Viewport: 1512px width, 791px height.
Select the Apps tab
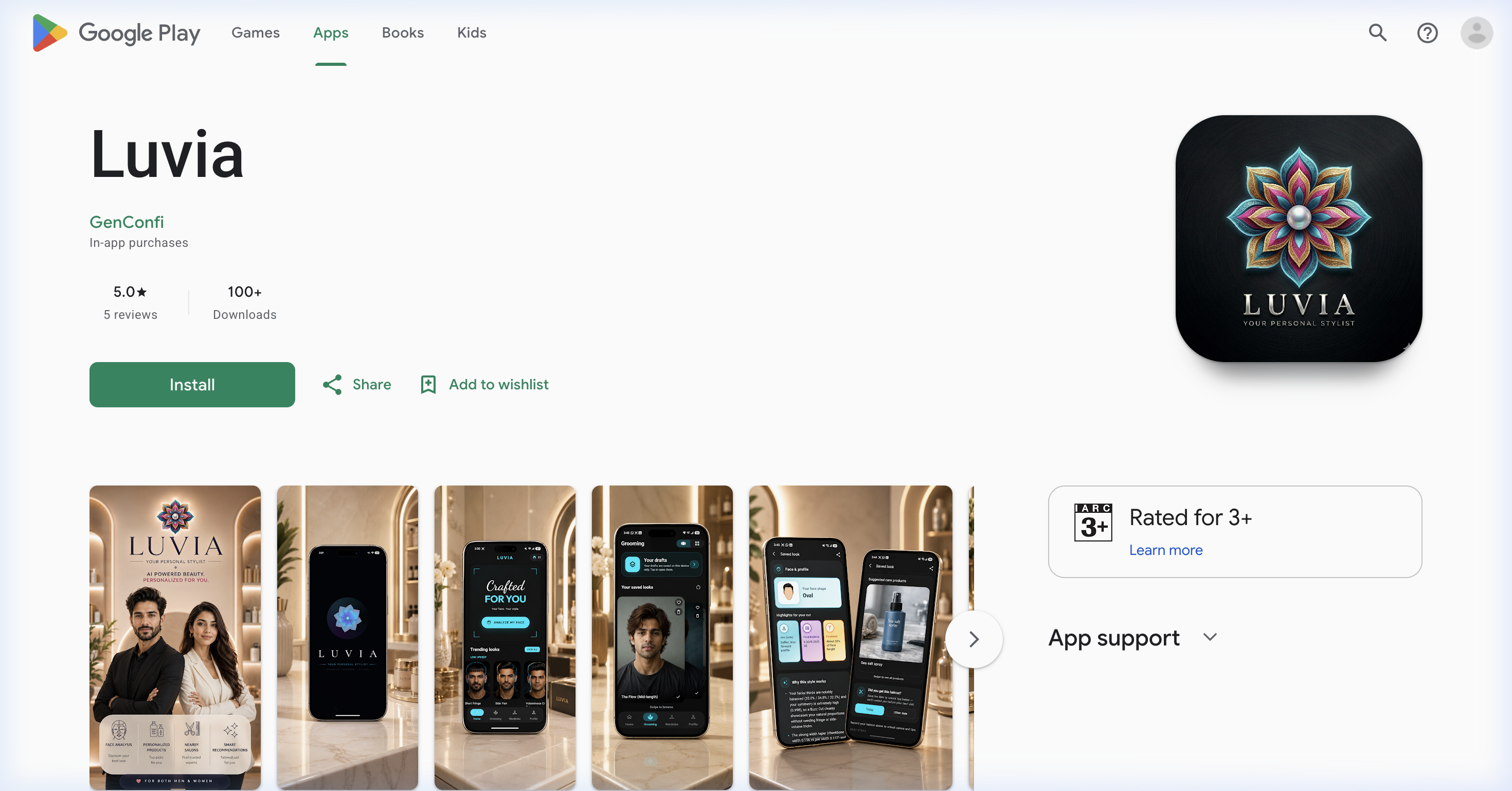(x=331, y=33)
